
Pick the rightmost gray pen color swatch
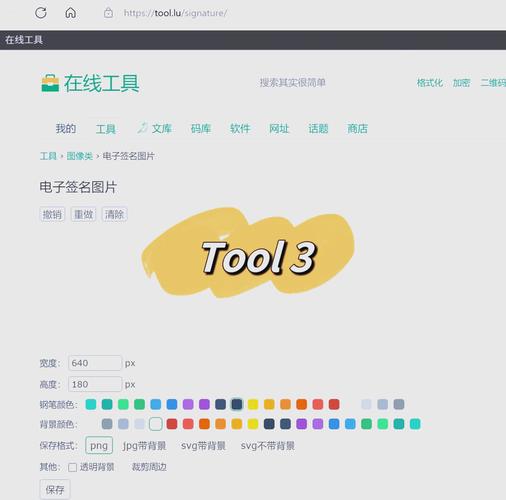pos(399,404)
